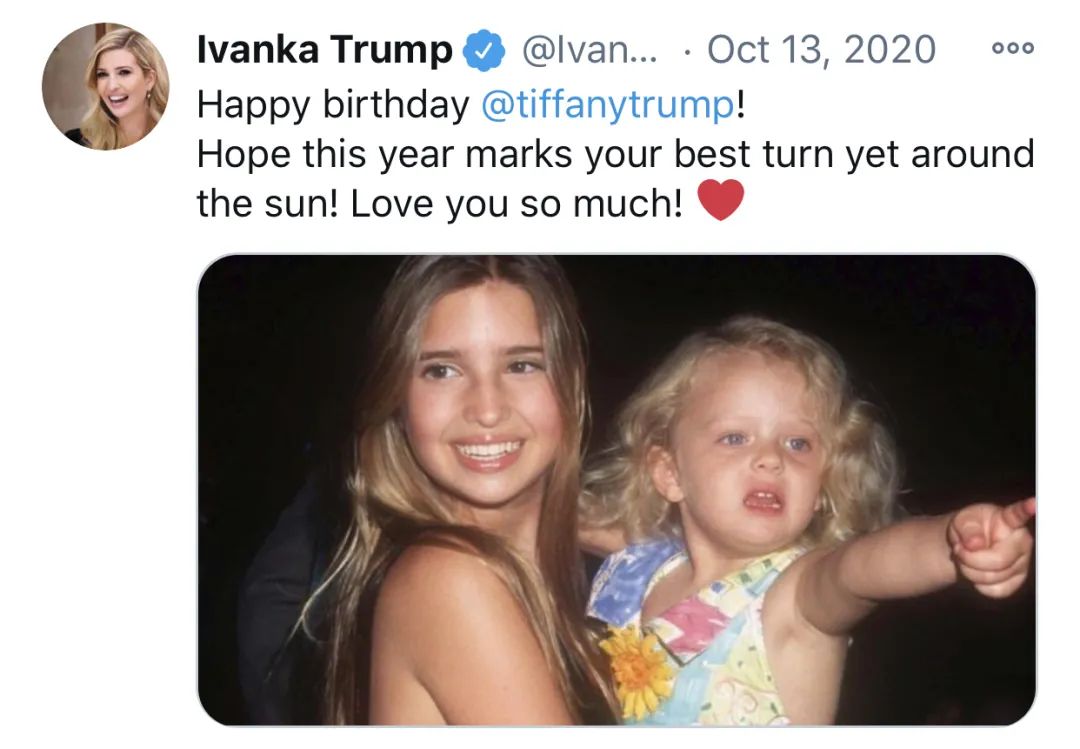Open the three-dot more options menu
Viewport: 1080px width, 749px height.
[1012, 48]
